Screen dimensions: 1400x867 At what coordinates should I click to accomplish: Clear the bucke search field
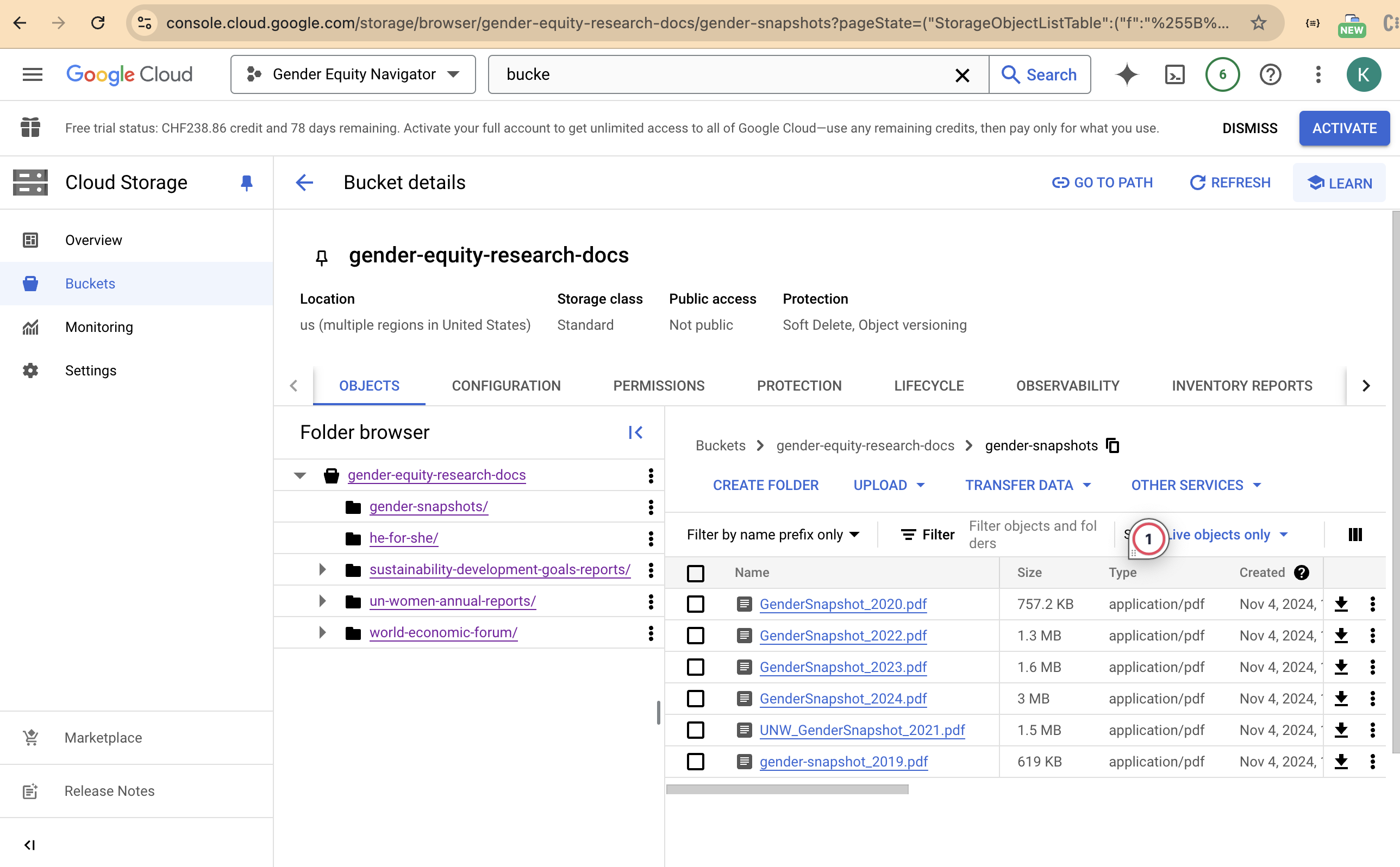click(961, 74)
